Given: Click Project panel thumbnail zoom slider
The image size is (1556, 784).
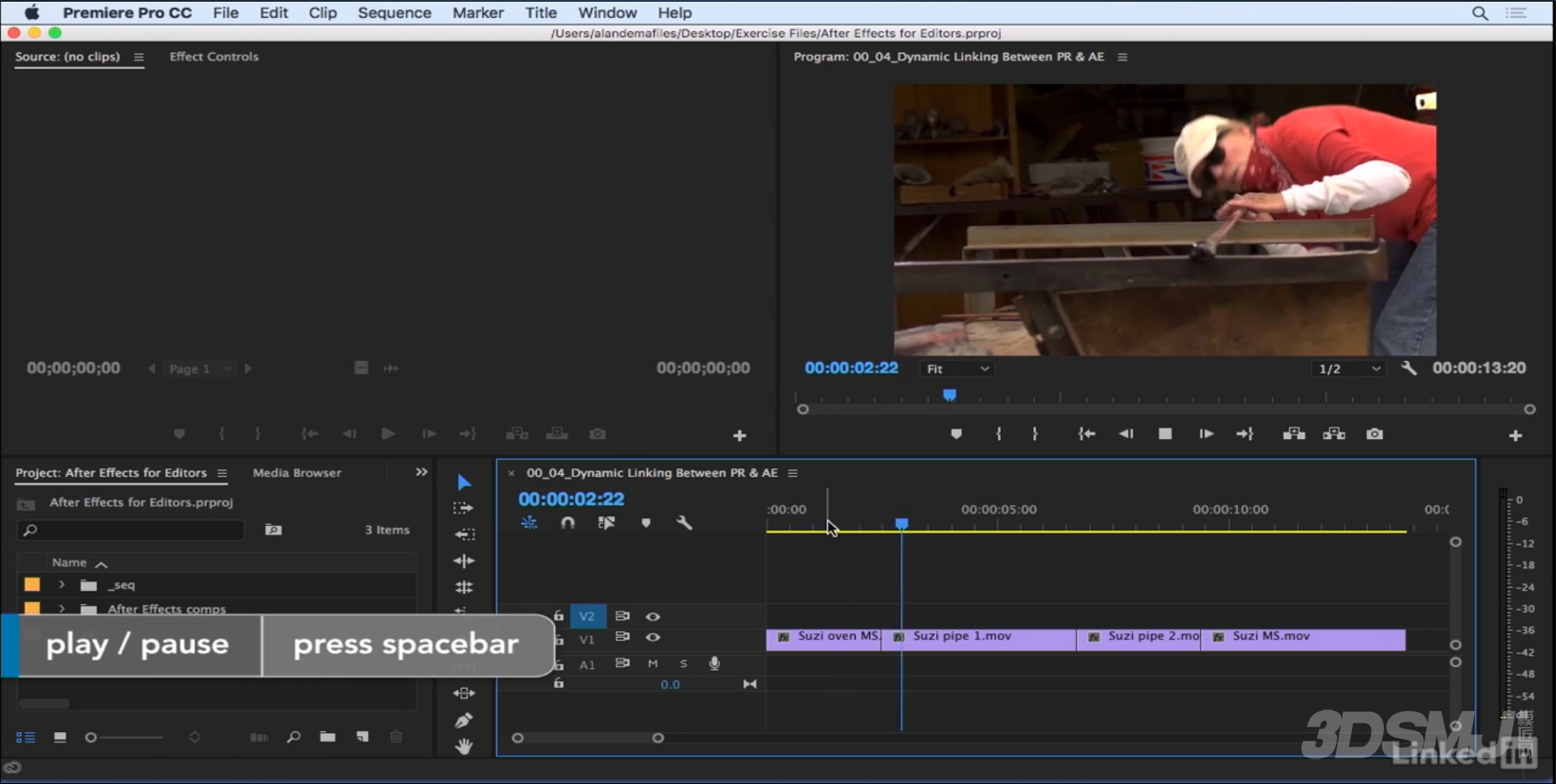Looking at the screenshot, I should [125, 738].
